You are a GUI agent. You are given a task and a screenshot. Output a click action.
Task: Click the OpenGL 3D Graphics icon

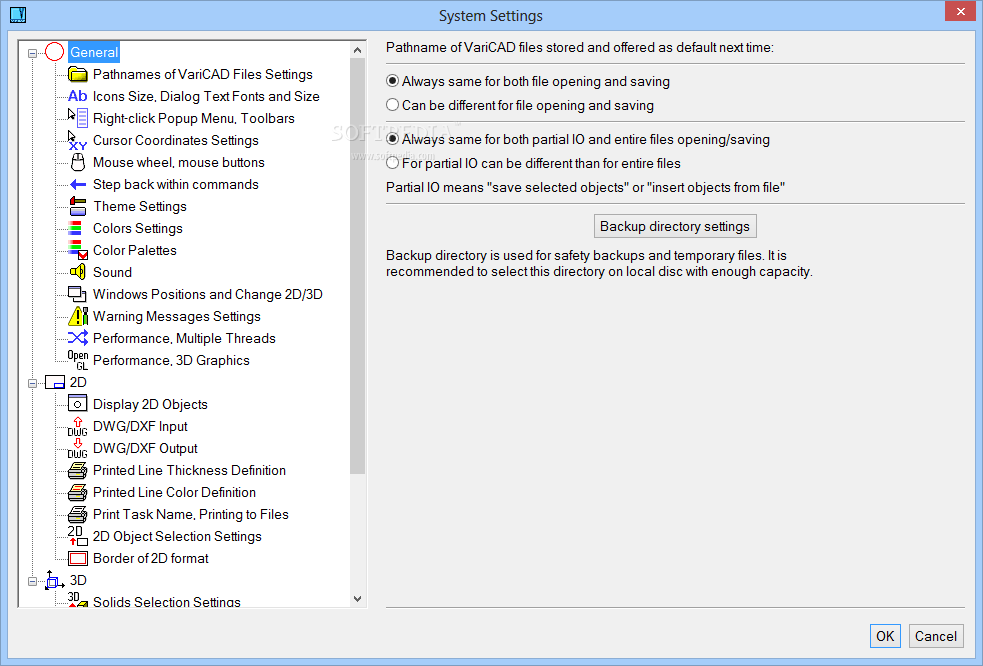[x=78, y=360]
